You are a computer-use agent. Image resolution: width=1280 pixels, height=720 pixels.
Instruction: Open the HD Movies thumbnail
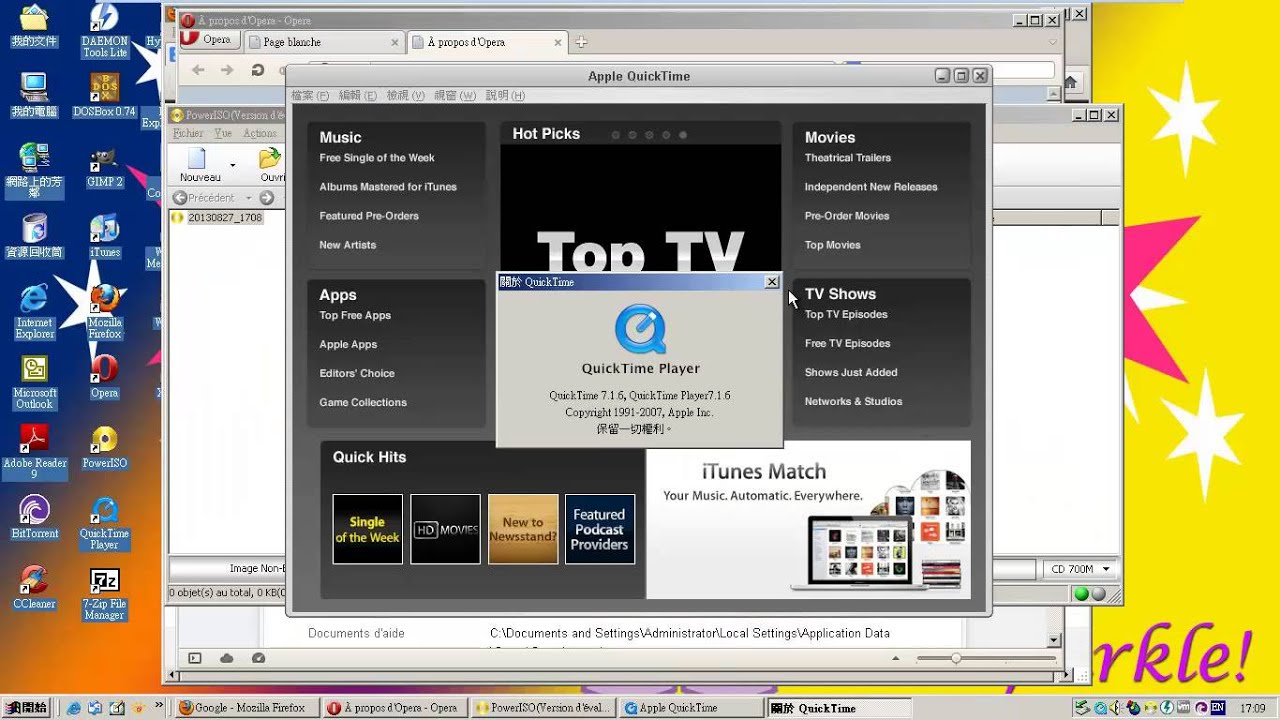tap(445, 529)
